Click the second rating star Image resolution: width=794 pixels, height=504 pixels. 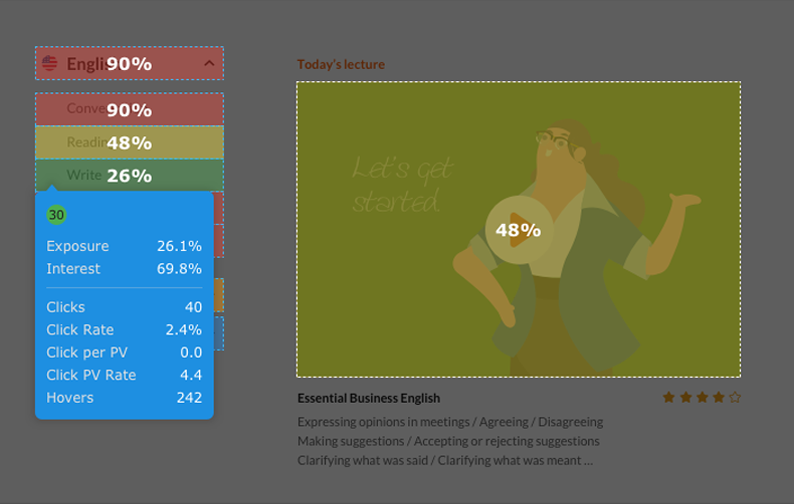tap(686, 397)
